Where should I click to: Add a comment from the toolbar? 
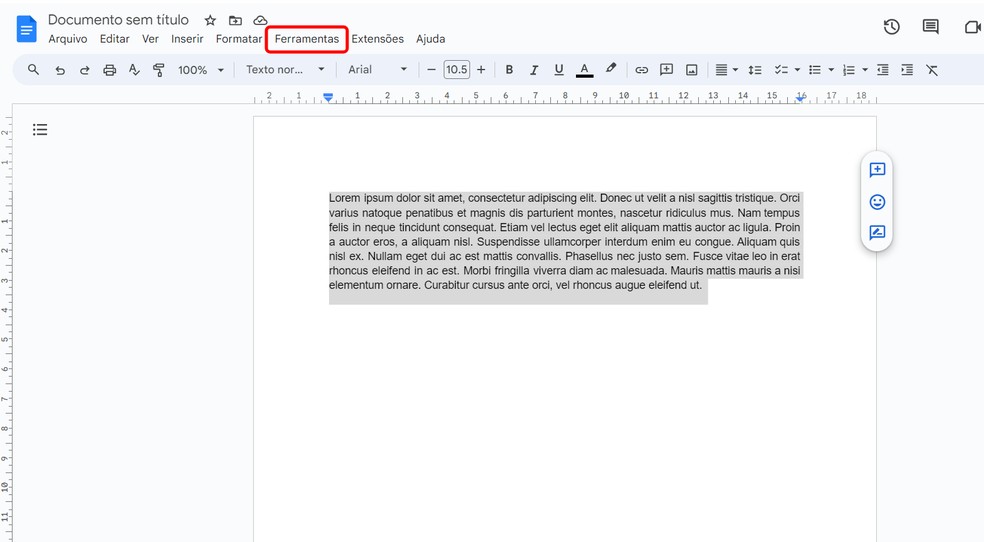point(666,70)
